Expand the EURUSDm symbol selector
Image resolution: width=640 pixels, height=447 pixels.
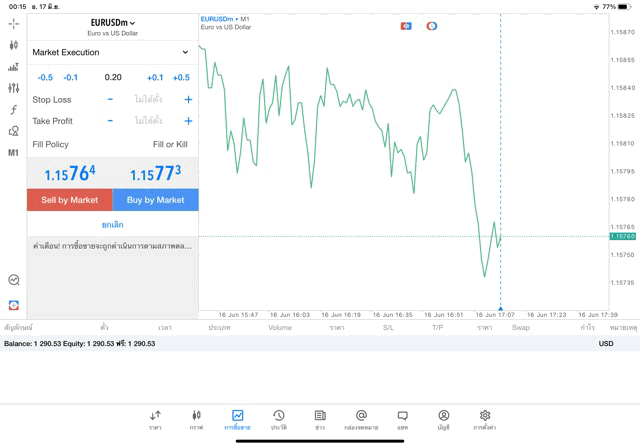tap(112, 22)
